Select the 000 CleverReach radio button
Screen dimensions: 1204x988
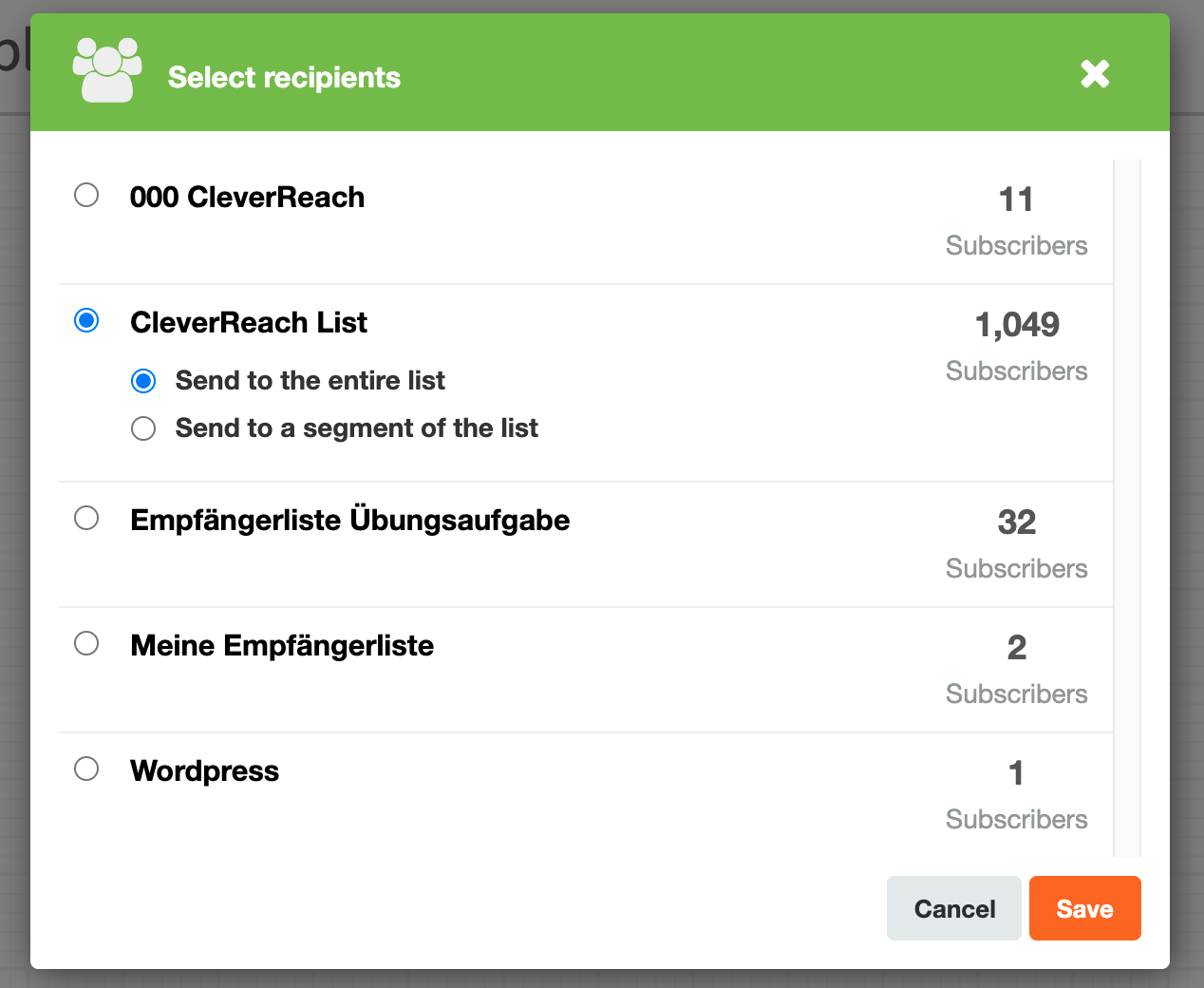click(x=86, y=195)
